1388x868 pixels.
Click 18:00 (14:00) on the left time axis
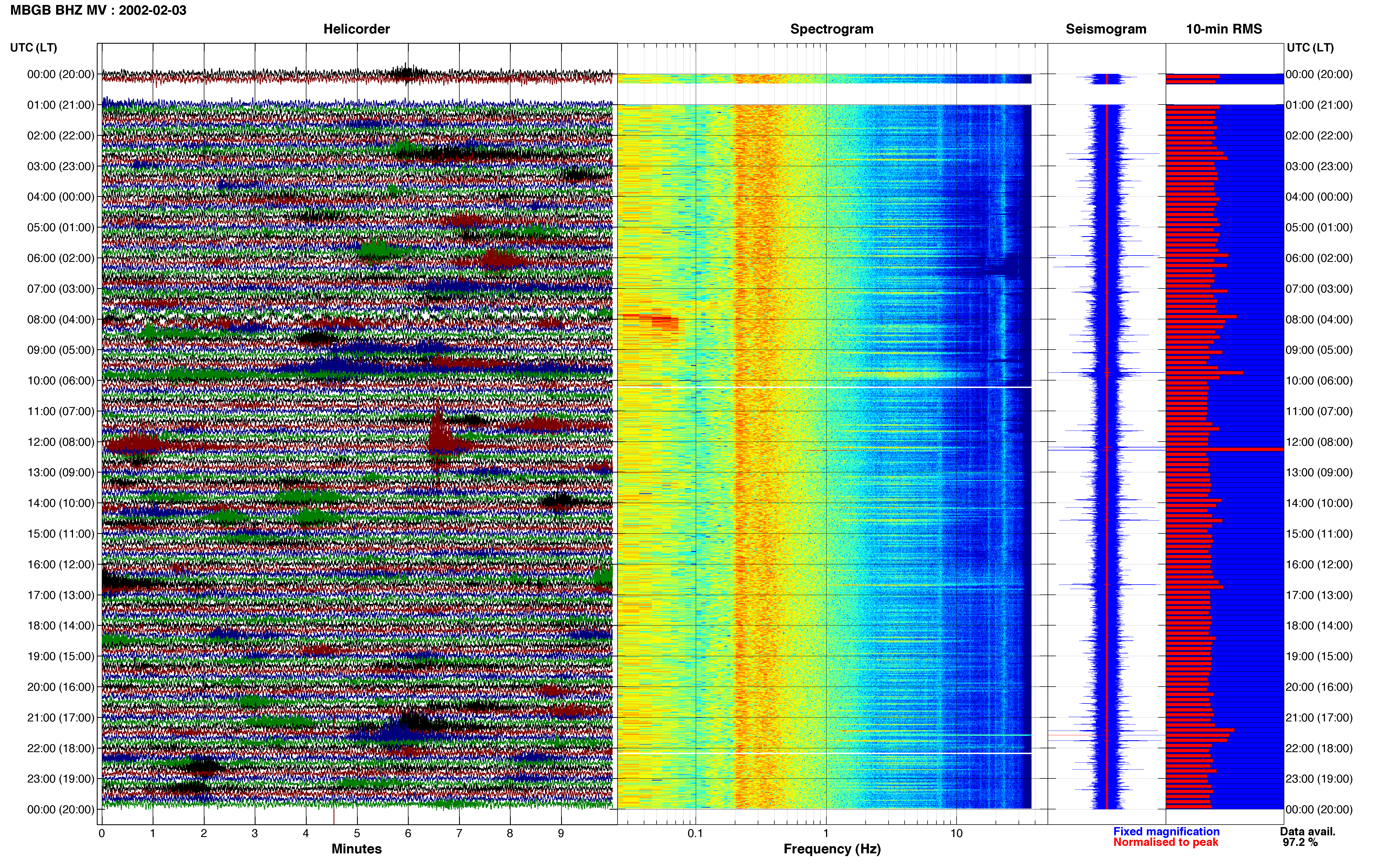point(61,626)
